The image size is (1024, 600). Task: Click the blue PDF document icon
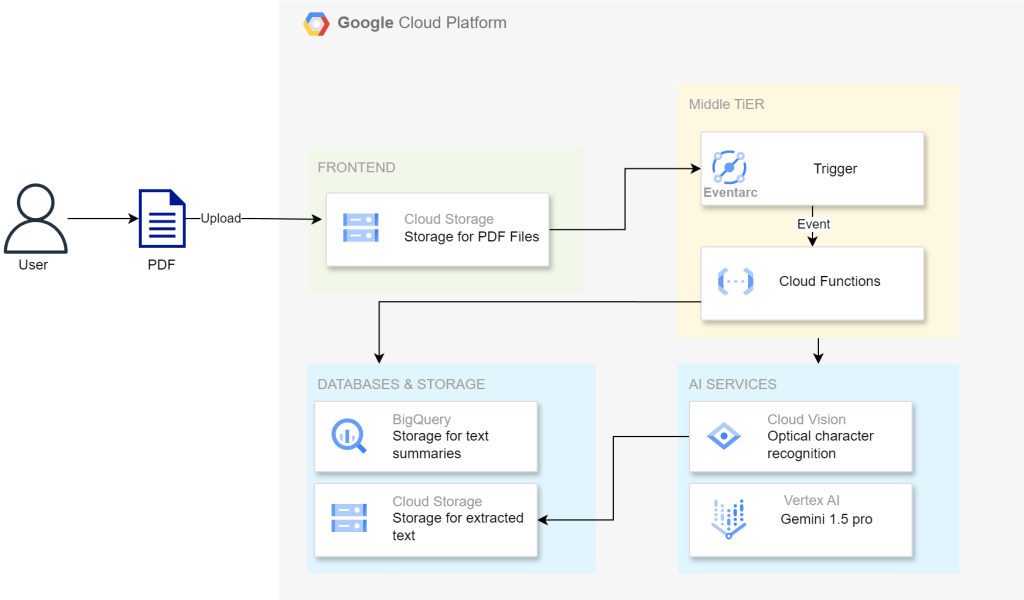coord(162,218)
